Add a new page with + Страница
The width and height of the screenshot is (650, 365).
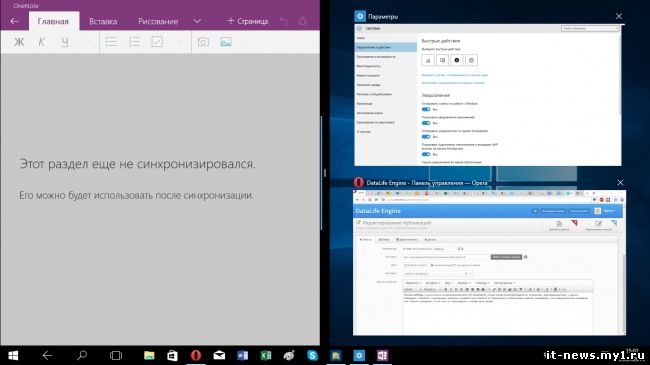[247, 21]
